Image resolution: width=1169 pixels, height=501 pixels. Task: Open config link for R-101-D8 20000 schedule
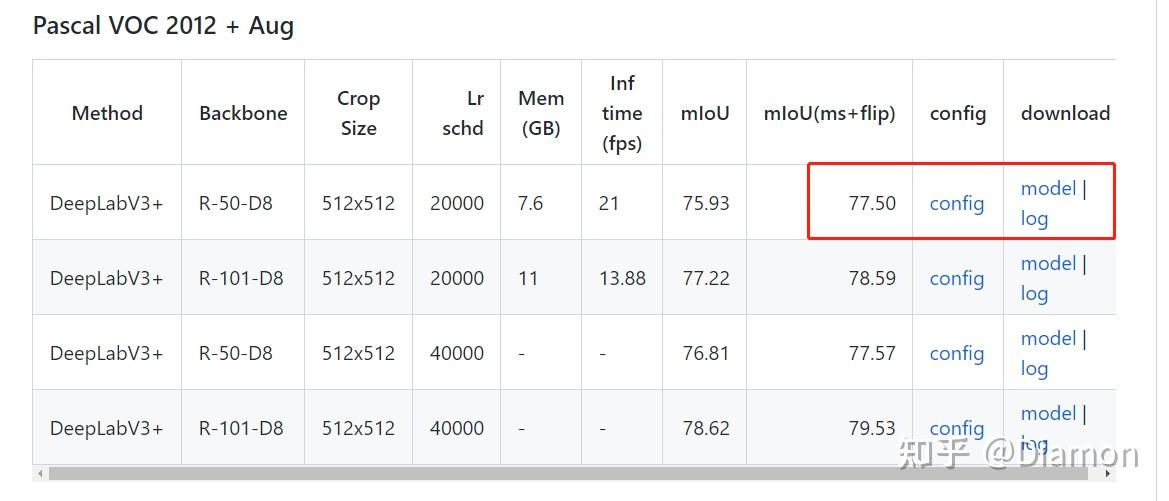(x=957, y=278)
